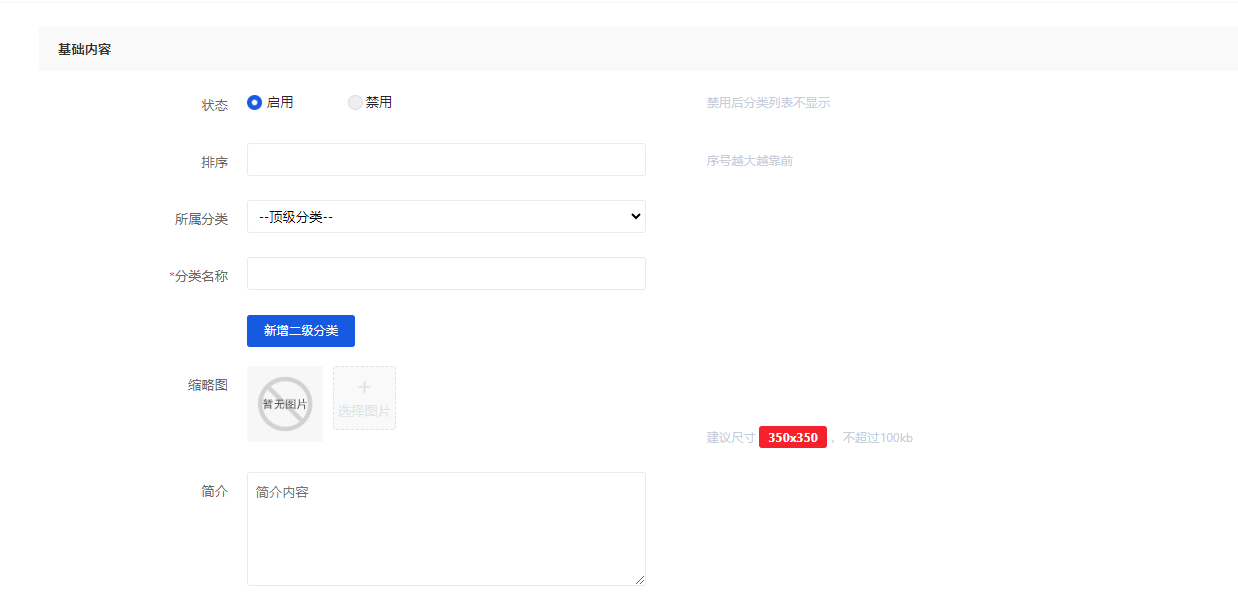The width and height of the screenshot is (1238, 602).
Task: Click inside the 简介内容 textarea
Action: coord(446,529)
